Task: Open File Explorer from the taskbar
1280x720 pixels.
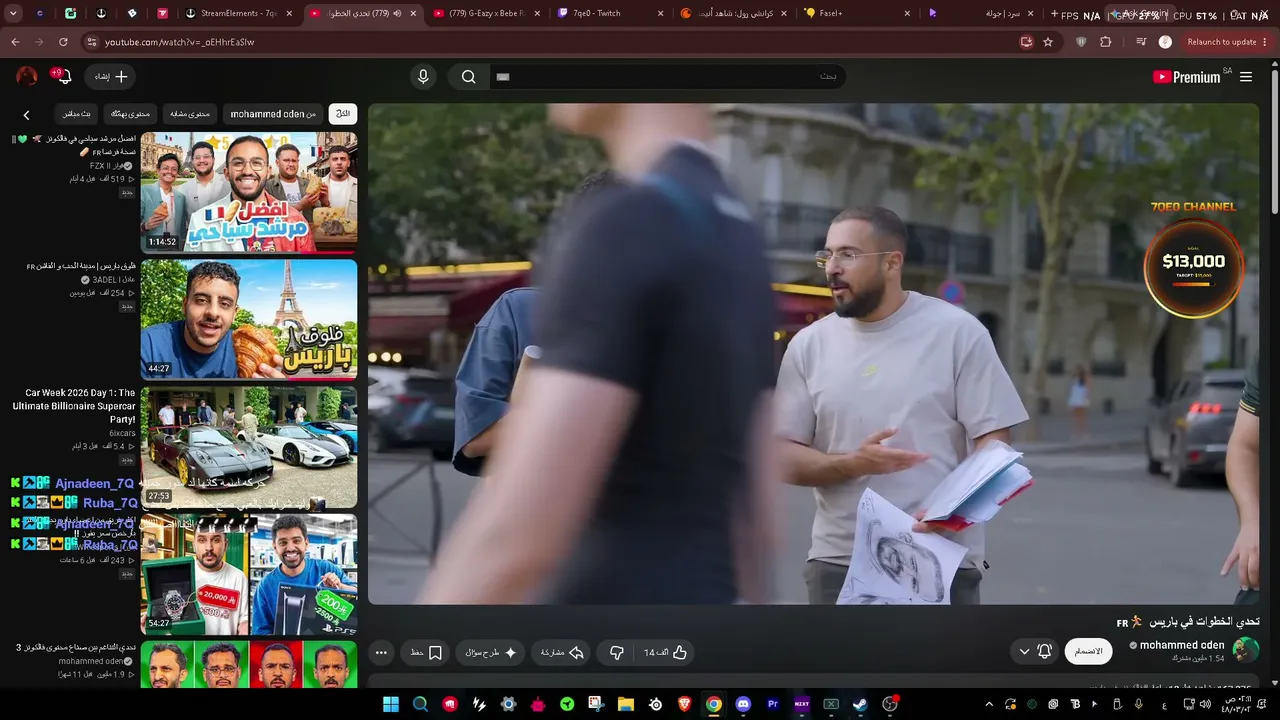Action: (626, 704)
